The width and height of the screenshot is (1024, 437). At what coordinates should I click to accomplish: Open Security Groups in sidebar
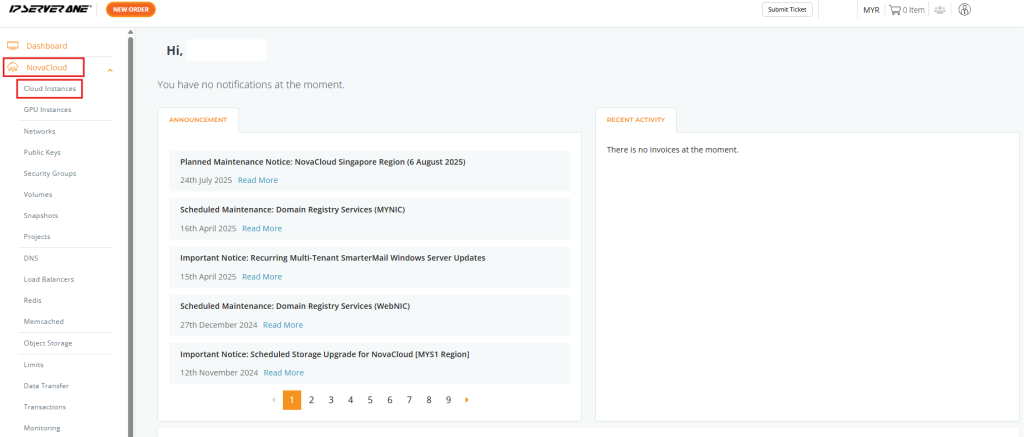[50, 174]
